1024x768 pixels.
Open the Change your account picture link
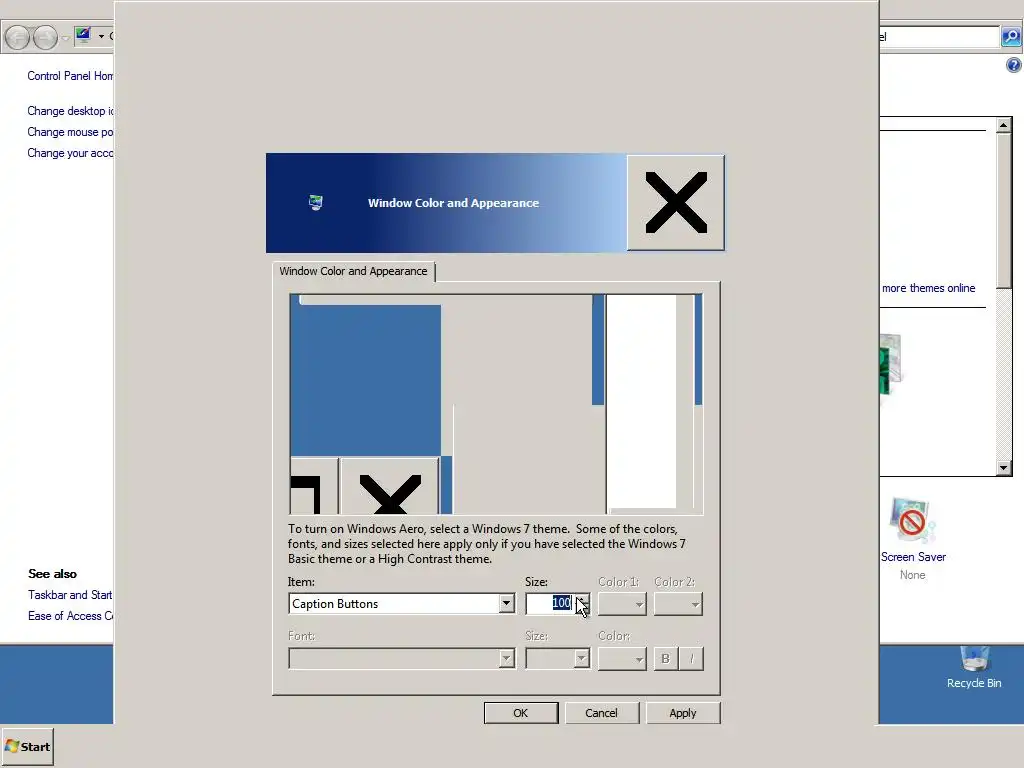(70, 153)
